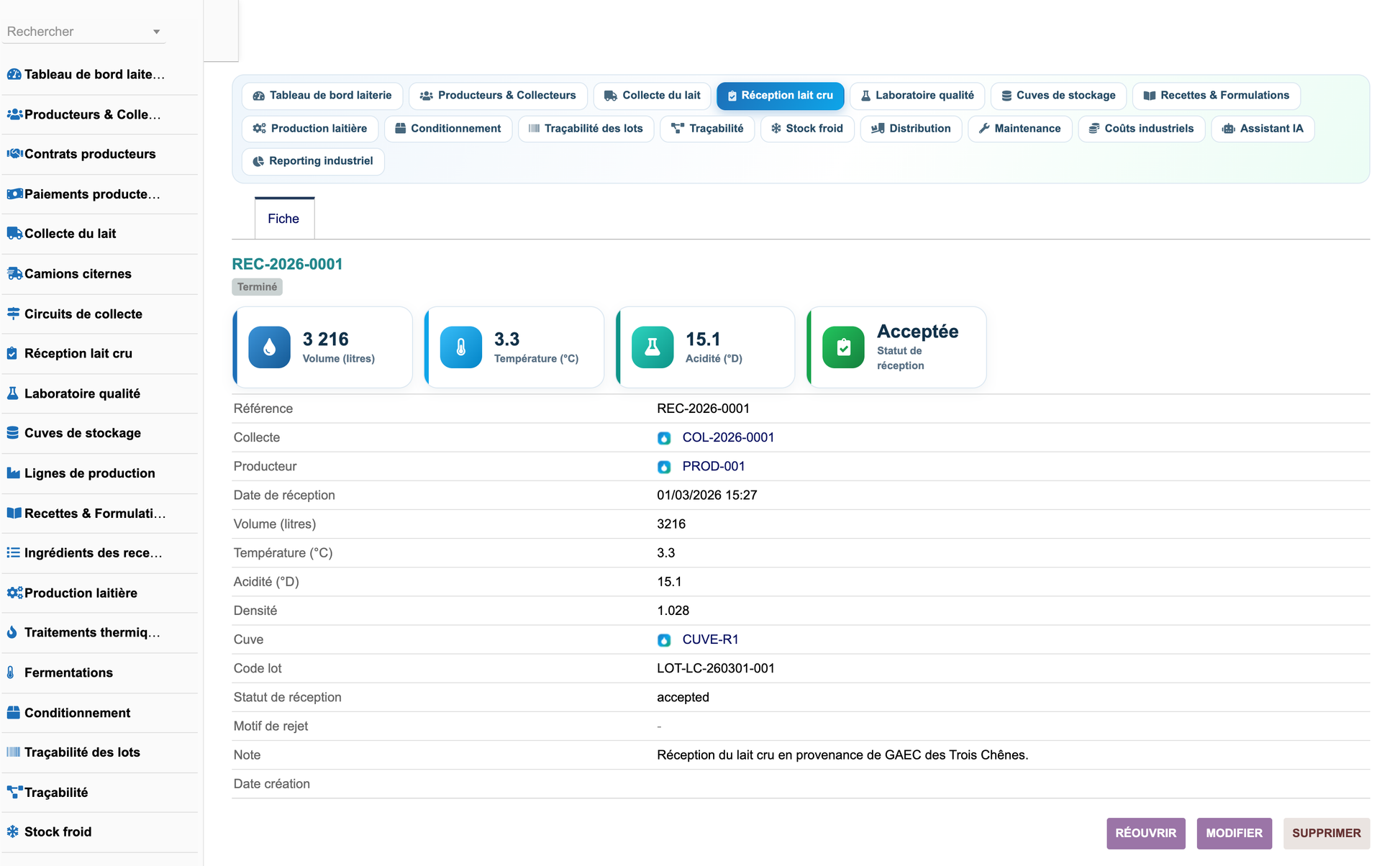Click the Contrats producteurs handshake icon
The width and height of the screenshot is (1400, 866).
tap(14, 154)
